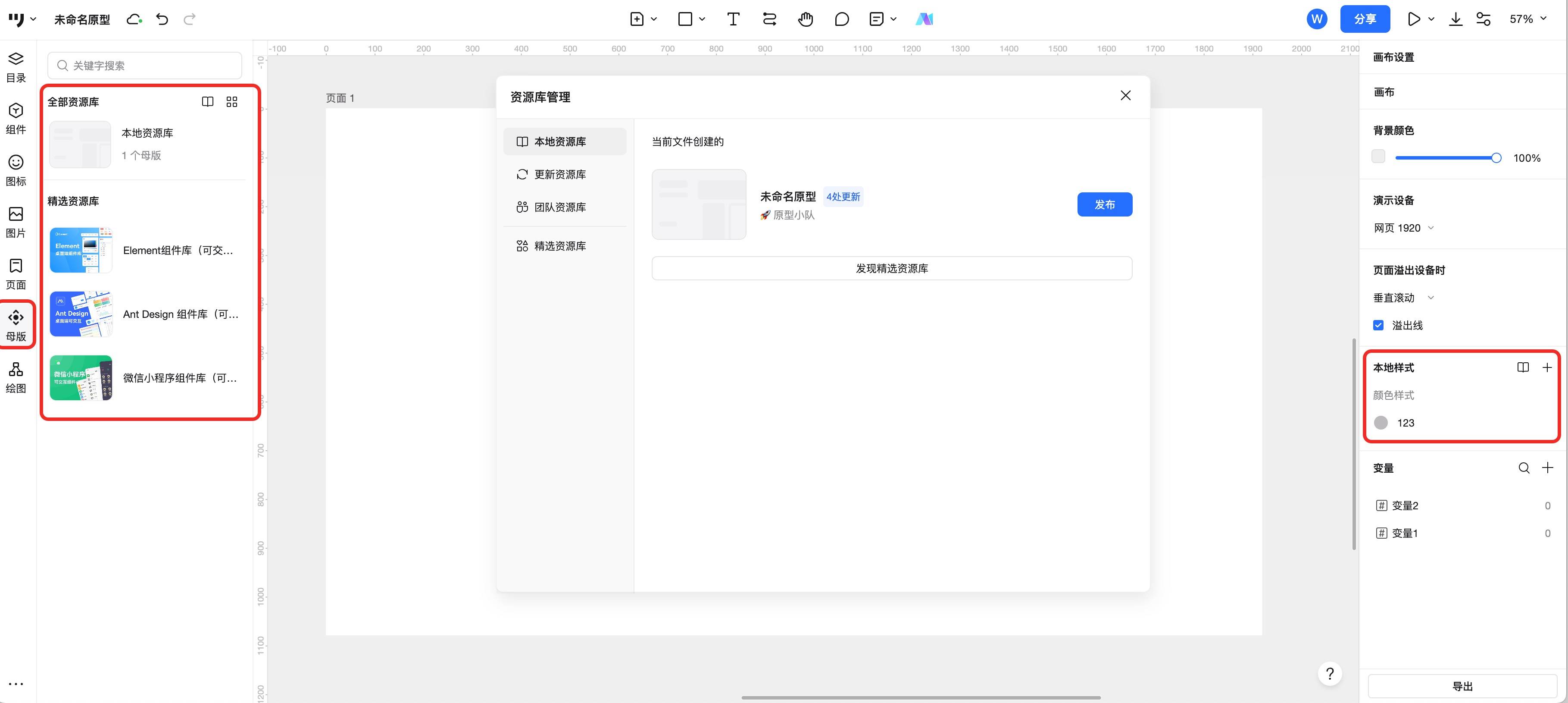Expand the play preview dropdown arrow
This screenshot has height=703, width=1568.
[x=1431, y=19]
